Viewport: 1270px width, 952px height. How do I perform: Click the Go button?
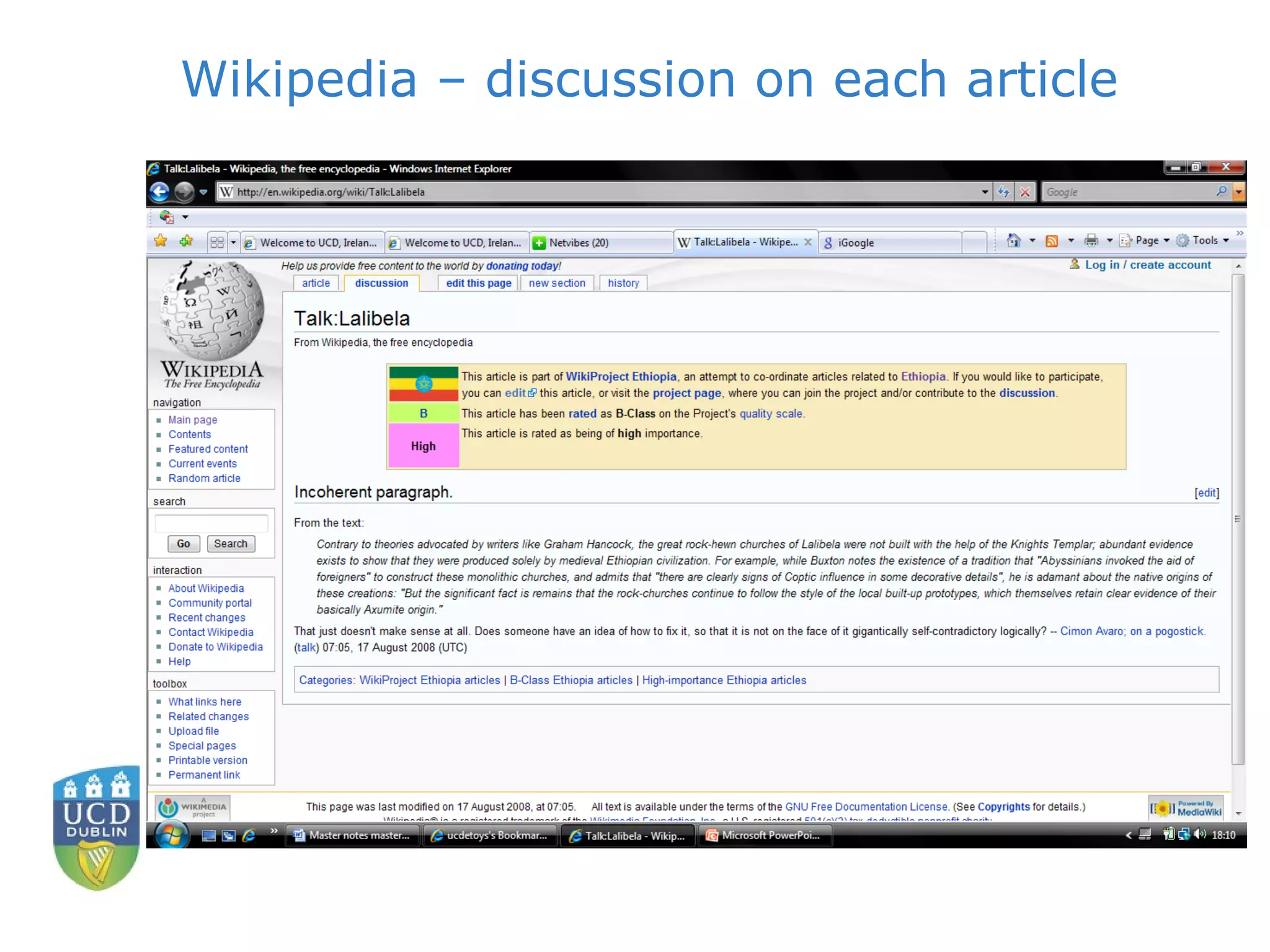pos(184,544)
